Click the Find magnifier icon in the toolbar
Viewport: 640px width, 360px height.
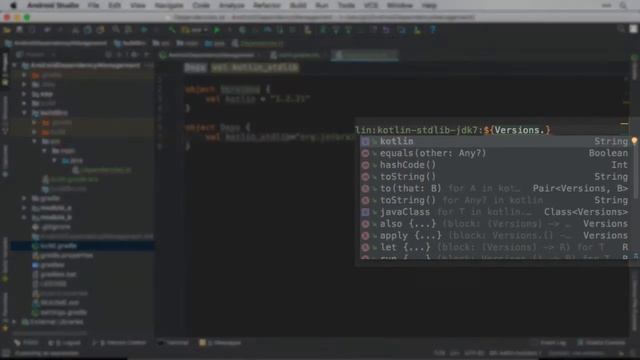(x=116, y=30)
